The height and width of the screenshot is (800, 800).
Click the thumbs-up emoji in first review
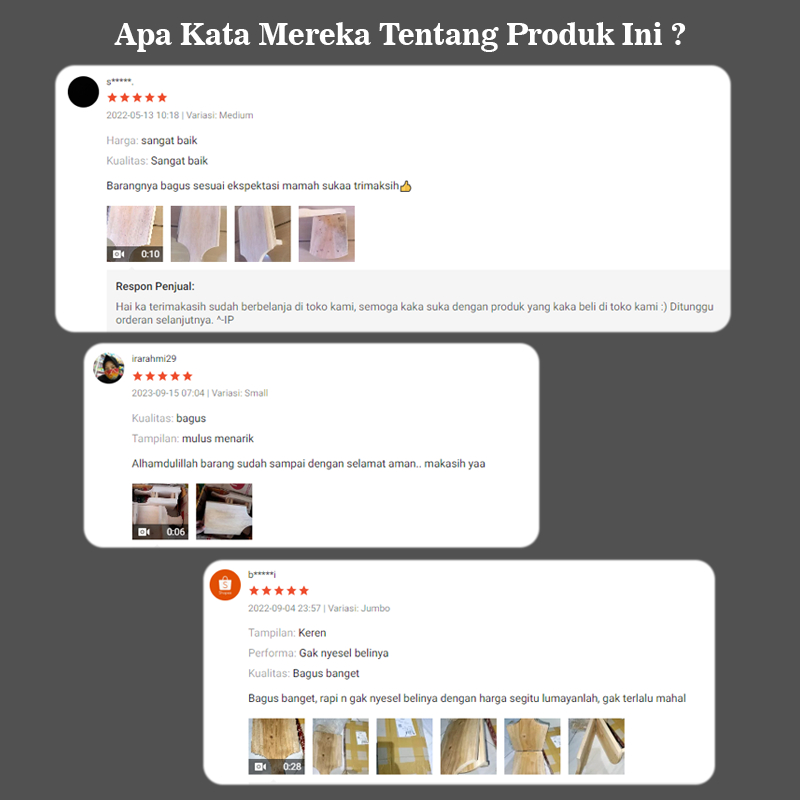tap(406, 186)
